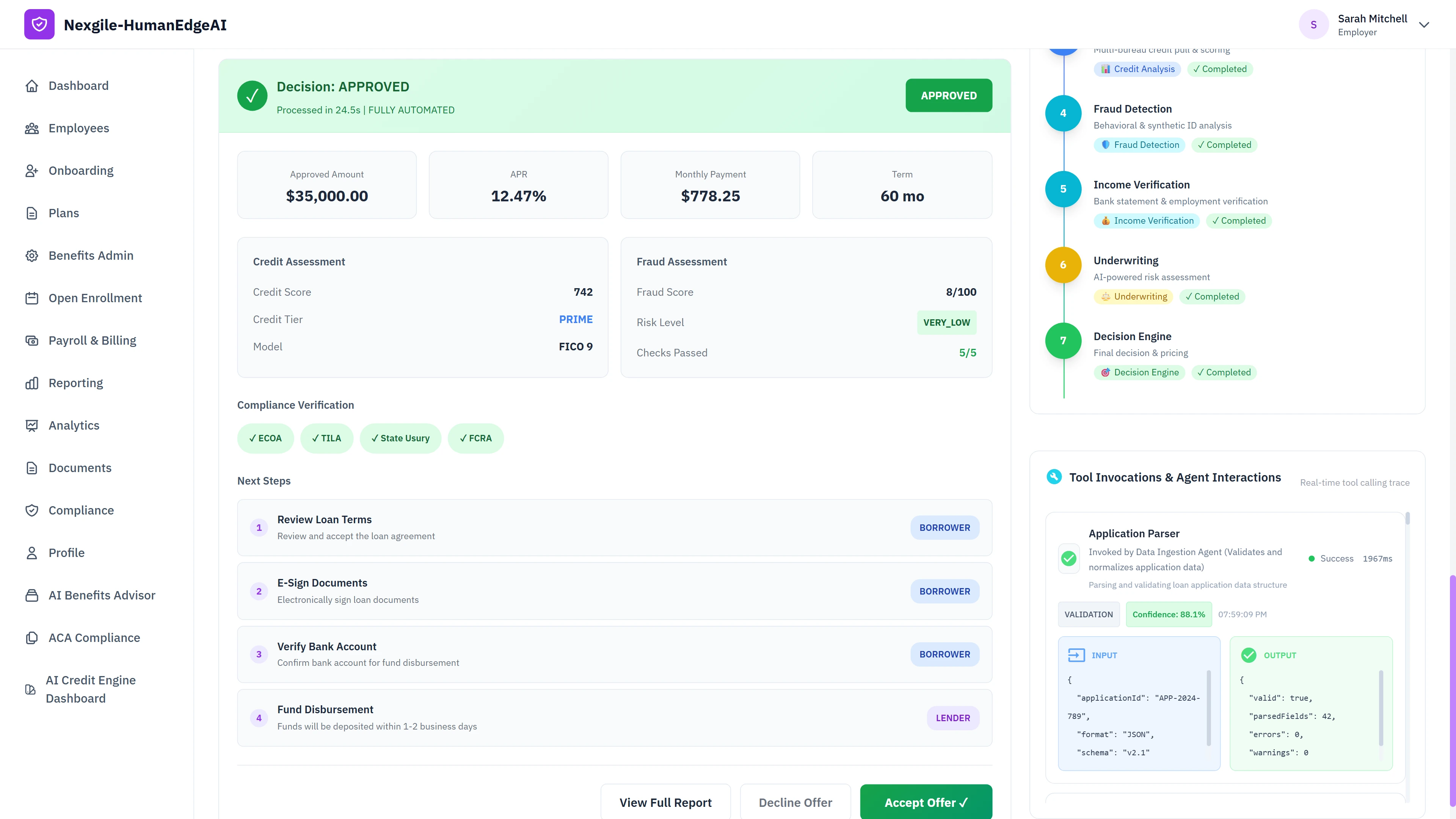Toggle the FCRA compliance badge

click(476, 438)
